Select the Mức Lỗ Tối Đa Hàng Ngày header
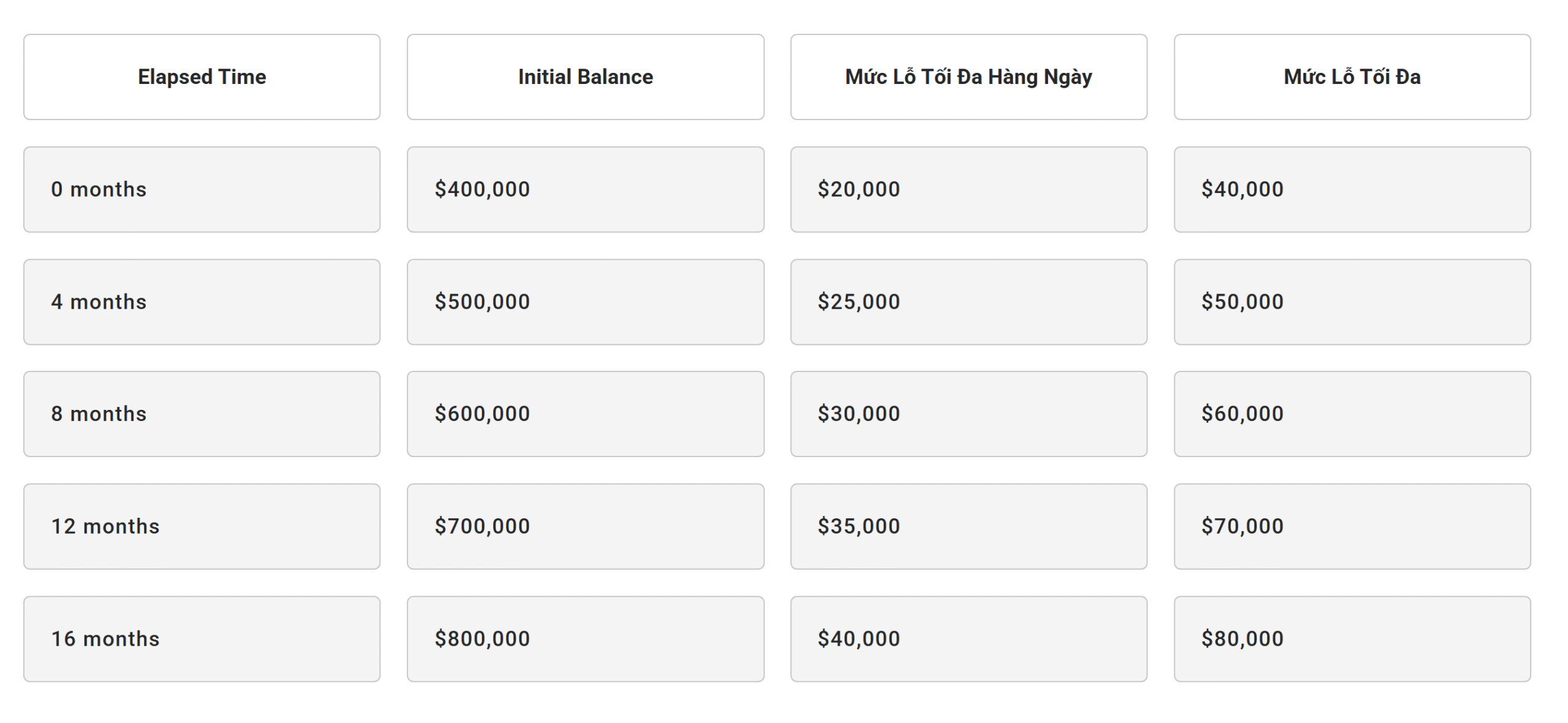This screenshot has height=723, width=1568. 968,77
